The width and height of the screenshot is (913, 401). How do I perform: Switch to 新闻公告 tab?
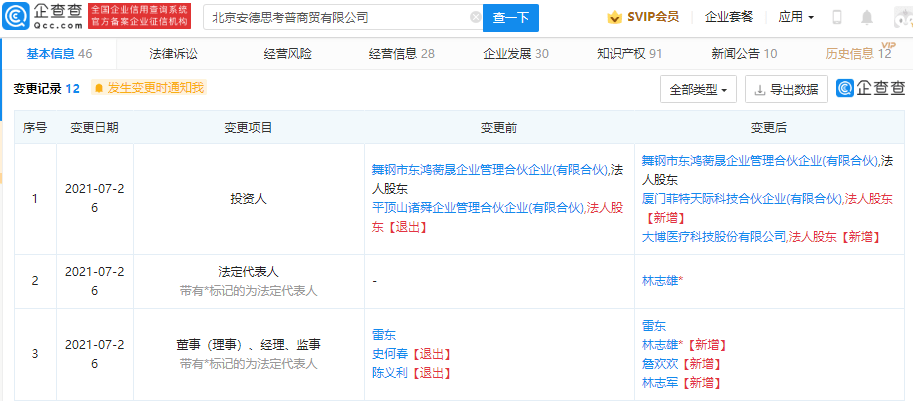pyautogui.click(x=744, y=54)
